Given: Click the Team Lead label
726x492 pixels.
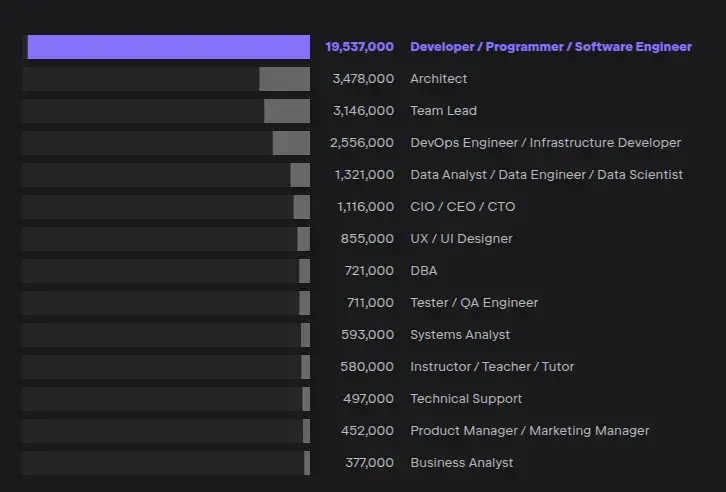Looking at the screenshot, I should [443, 111].
